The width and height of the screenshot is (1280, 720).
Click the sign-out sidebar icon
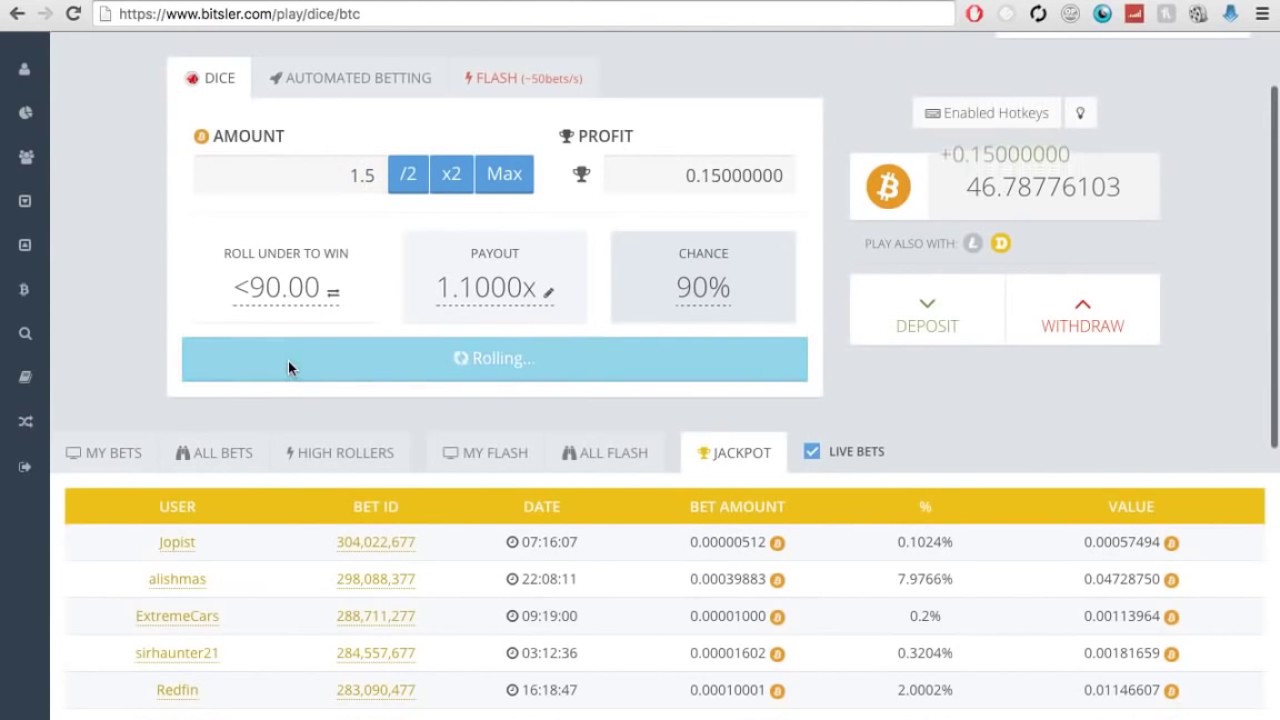tap(25, 466)
